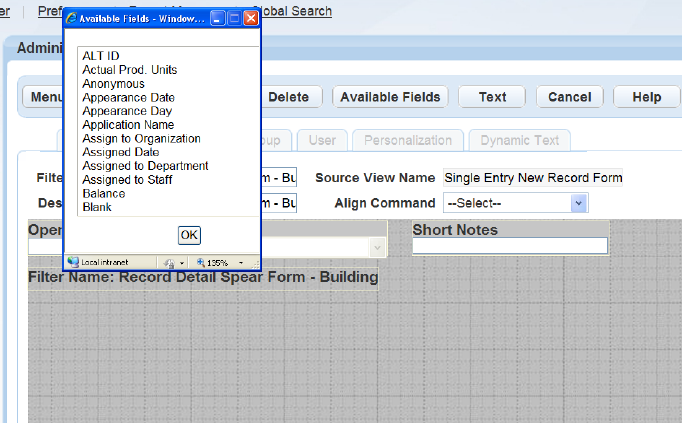Select Blank in Available Fields list
This screenshot has height=423, width=682.
(97, 207)
